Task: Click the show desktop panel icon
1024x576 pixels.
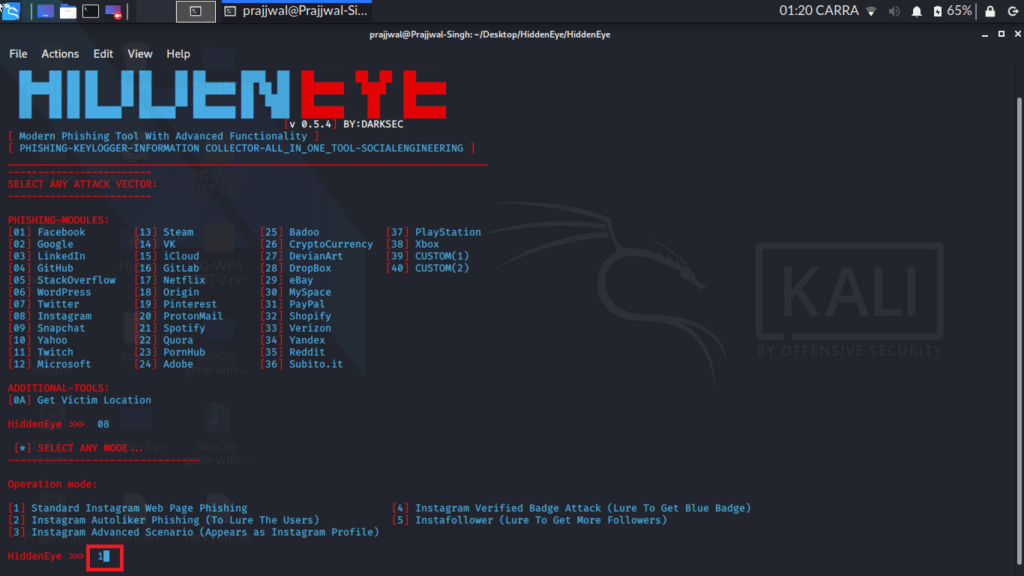Action: (45, 11)
